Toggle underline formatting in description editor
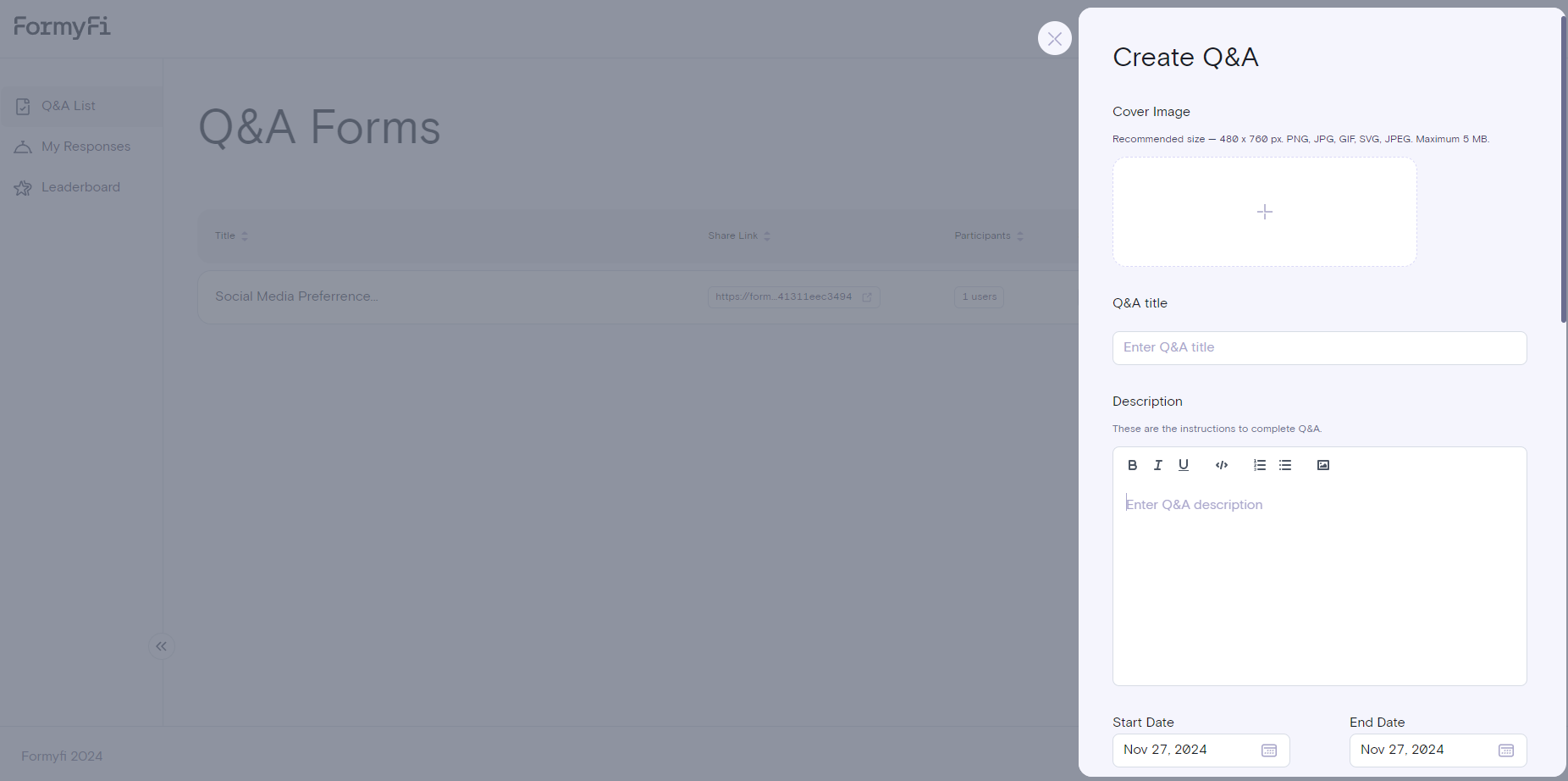Viewport: 1568px width, 781px height. 1184,465
